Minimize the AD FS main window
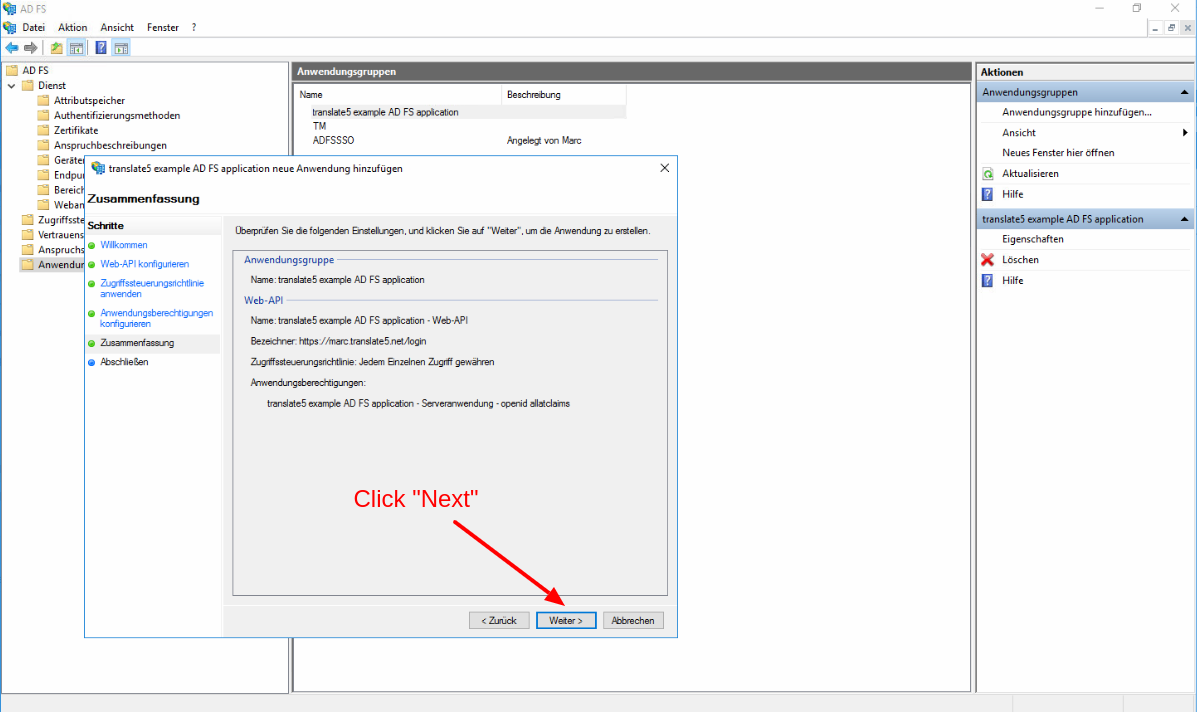 click(1099, 8)
